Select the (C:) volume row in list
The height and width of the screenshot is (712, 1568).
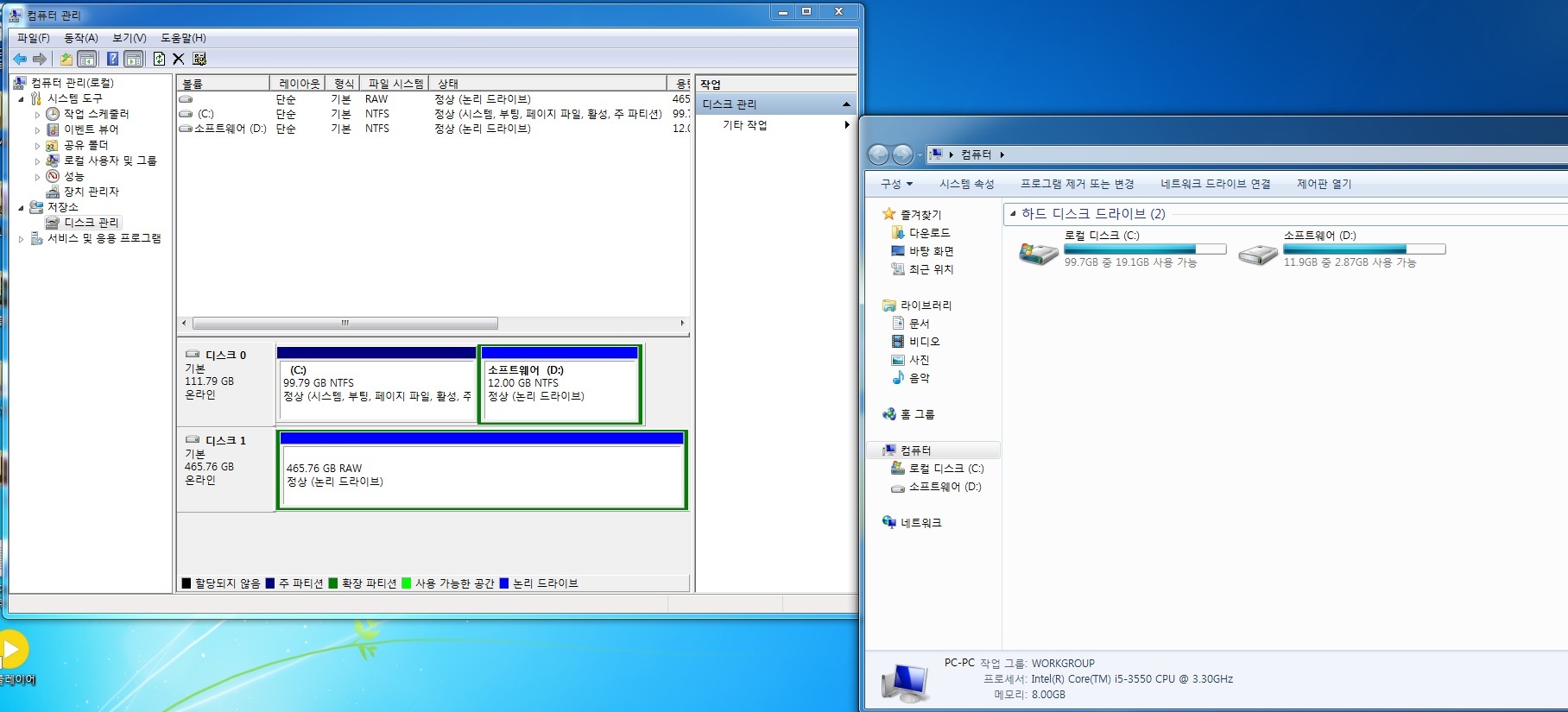pyautogui.click(x=433, y=114)
